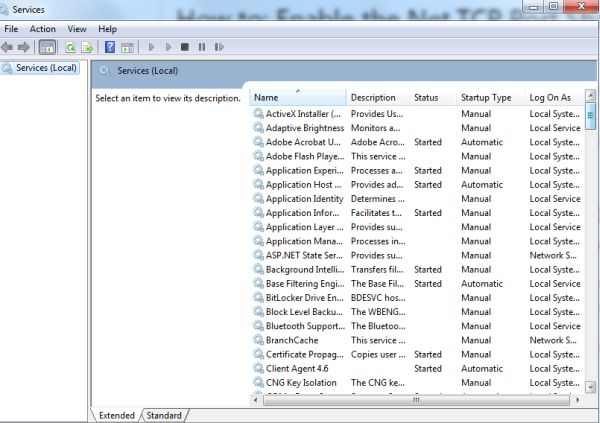Click the horizontal scrollbar thumb
Image resolution: width=600 pixels, height=423 pixels.
416,400
